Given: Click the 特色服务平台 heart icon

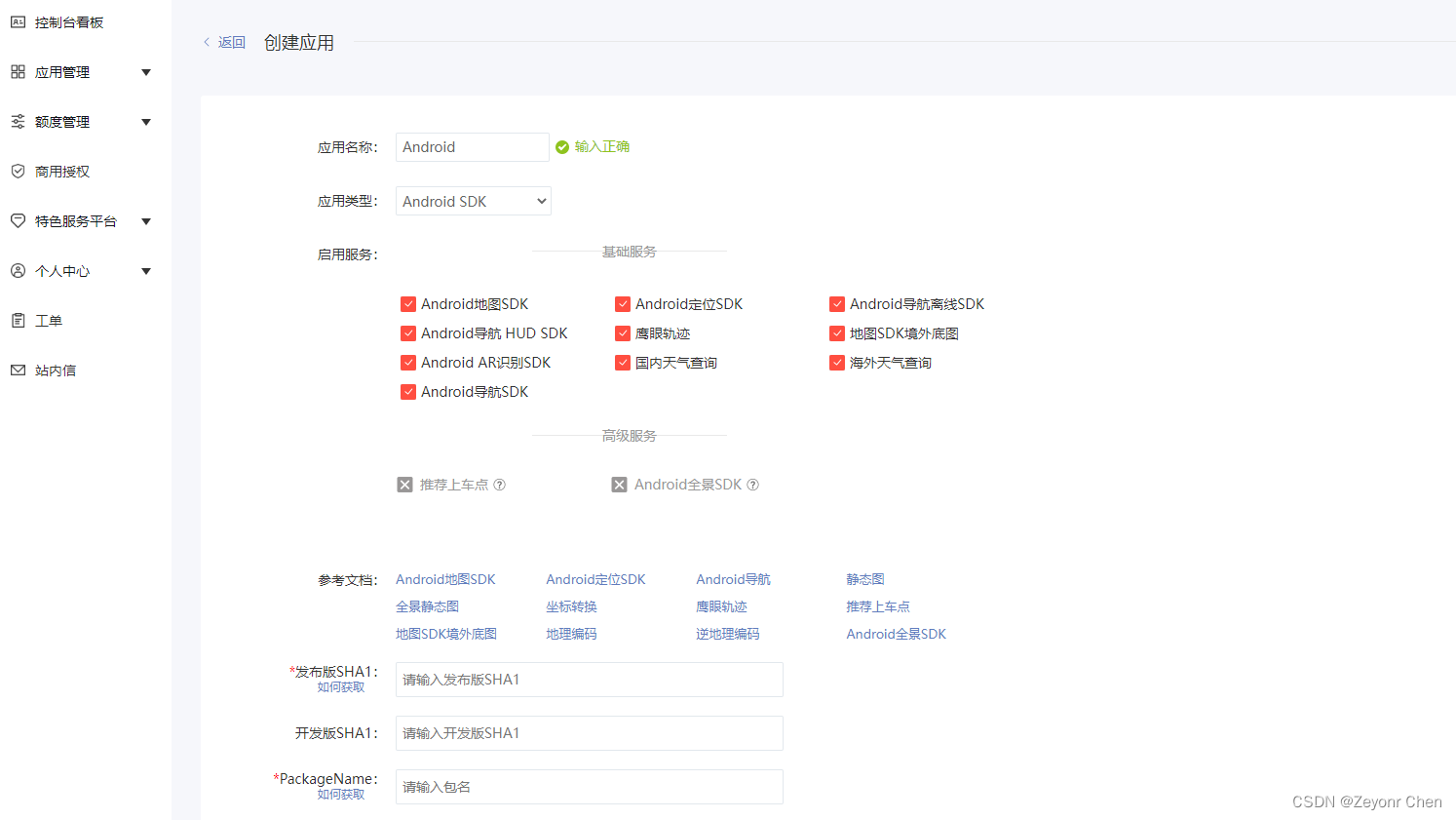Looking at the screenshot, I should coord(17,220).
